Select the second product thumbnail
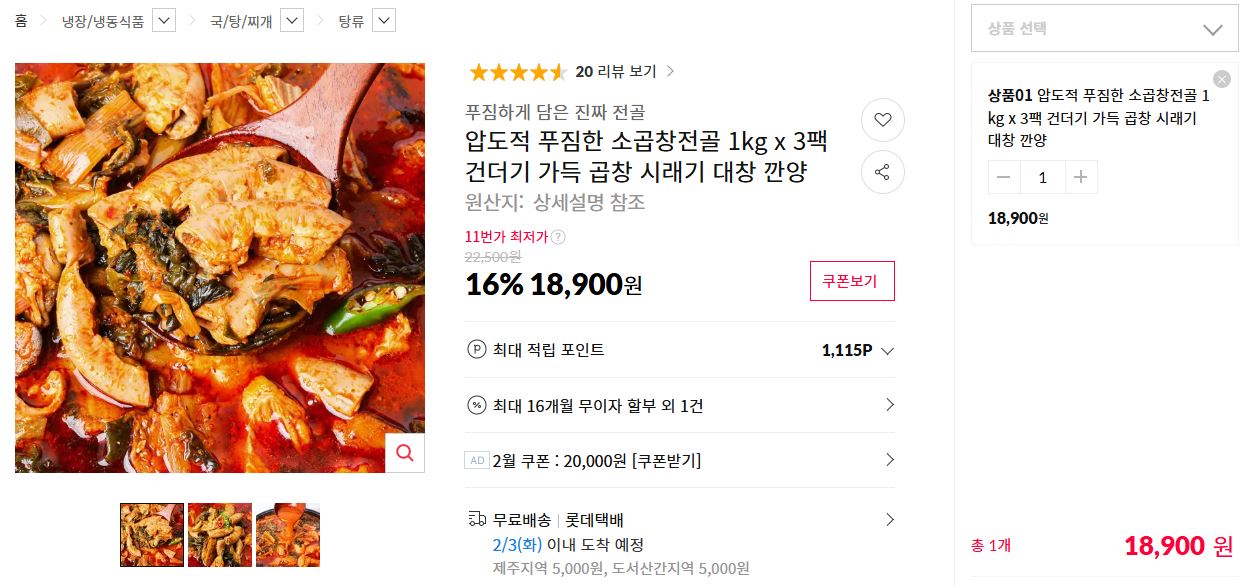The image size is (1258, 586). coord(220,535)
